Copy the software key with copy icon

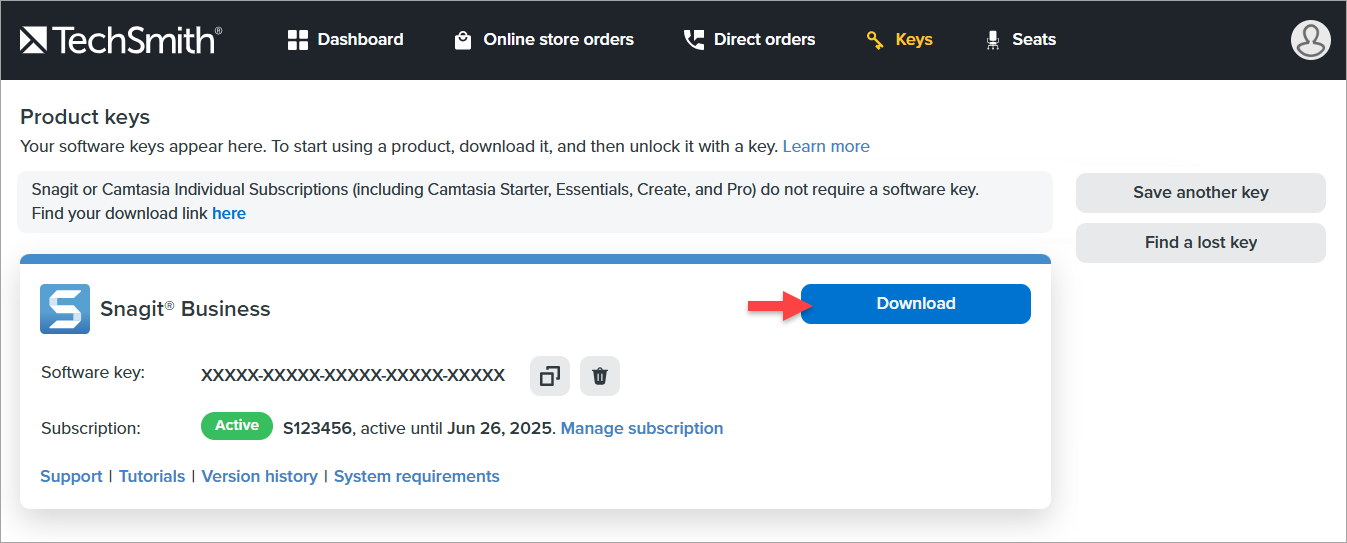pyautogui.click(x=549, y=376)
